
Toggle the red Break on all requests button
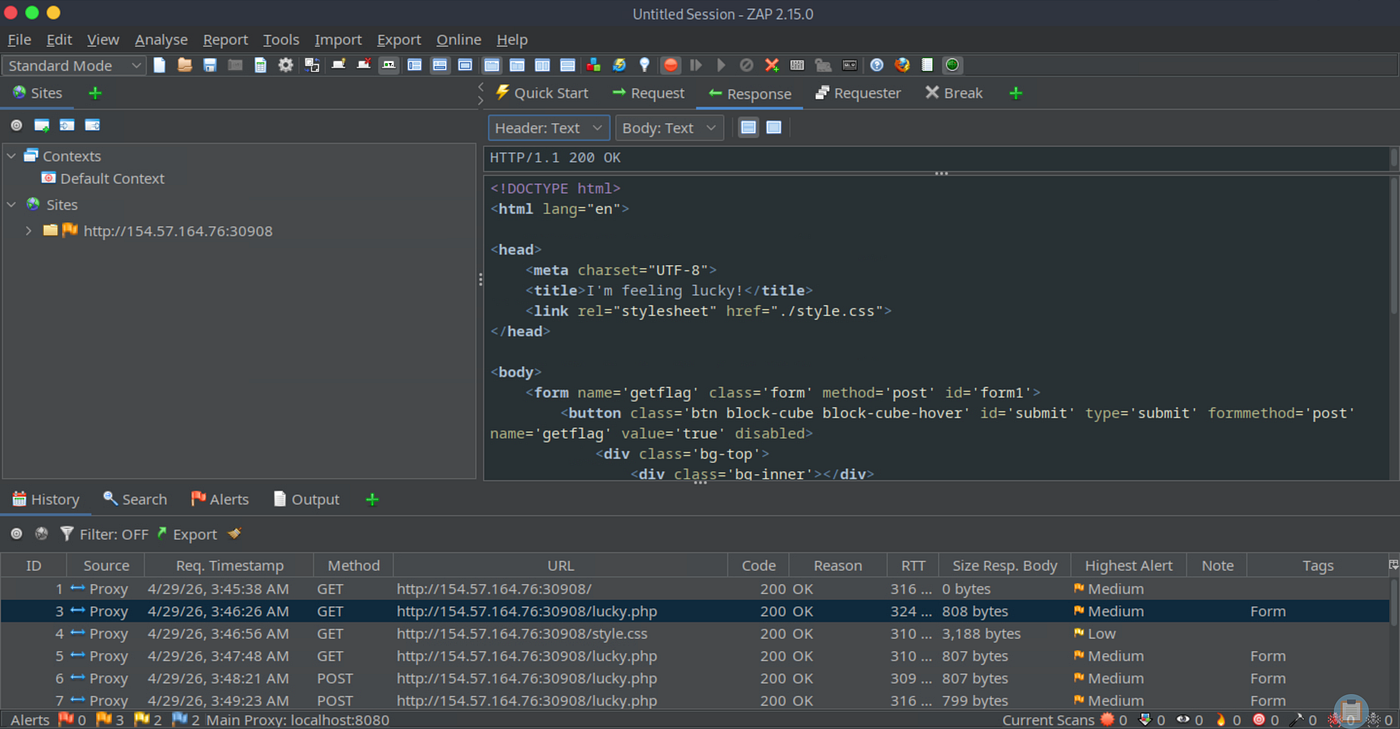(x=670, y=65)
